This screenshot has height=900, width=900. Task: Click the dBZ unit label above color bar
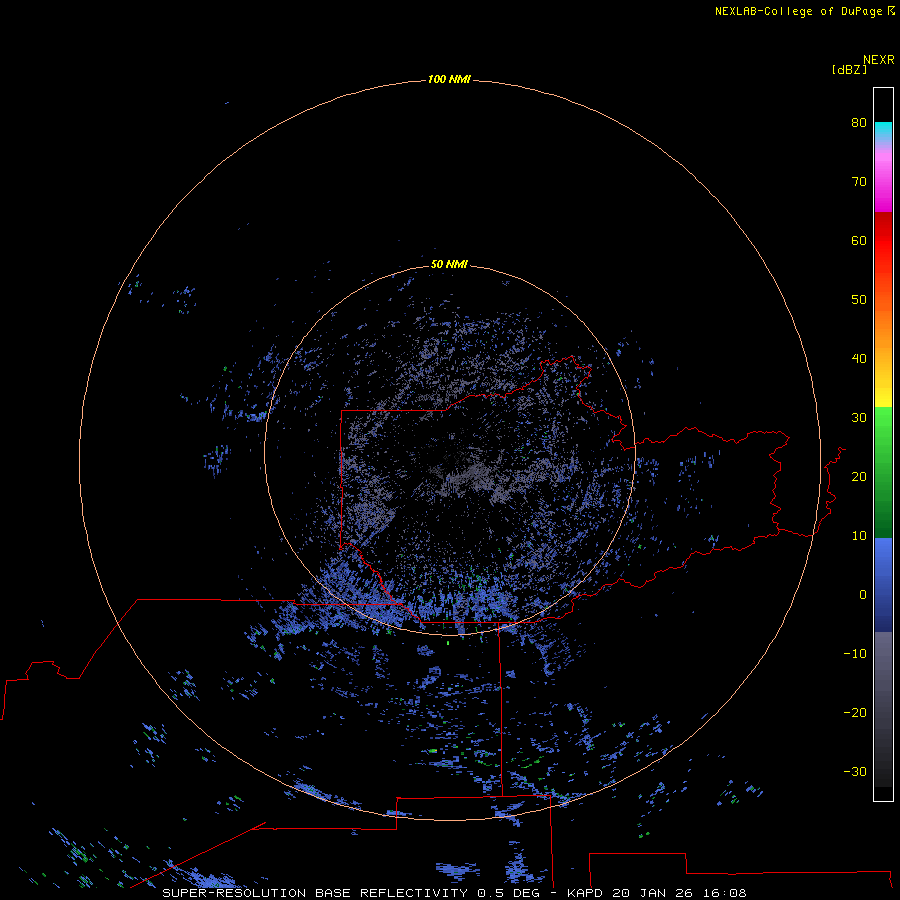pos(849,69)
